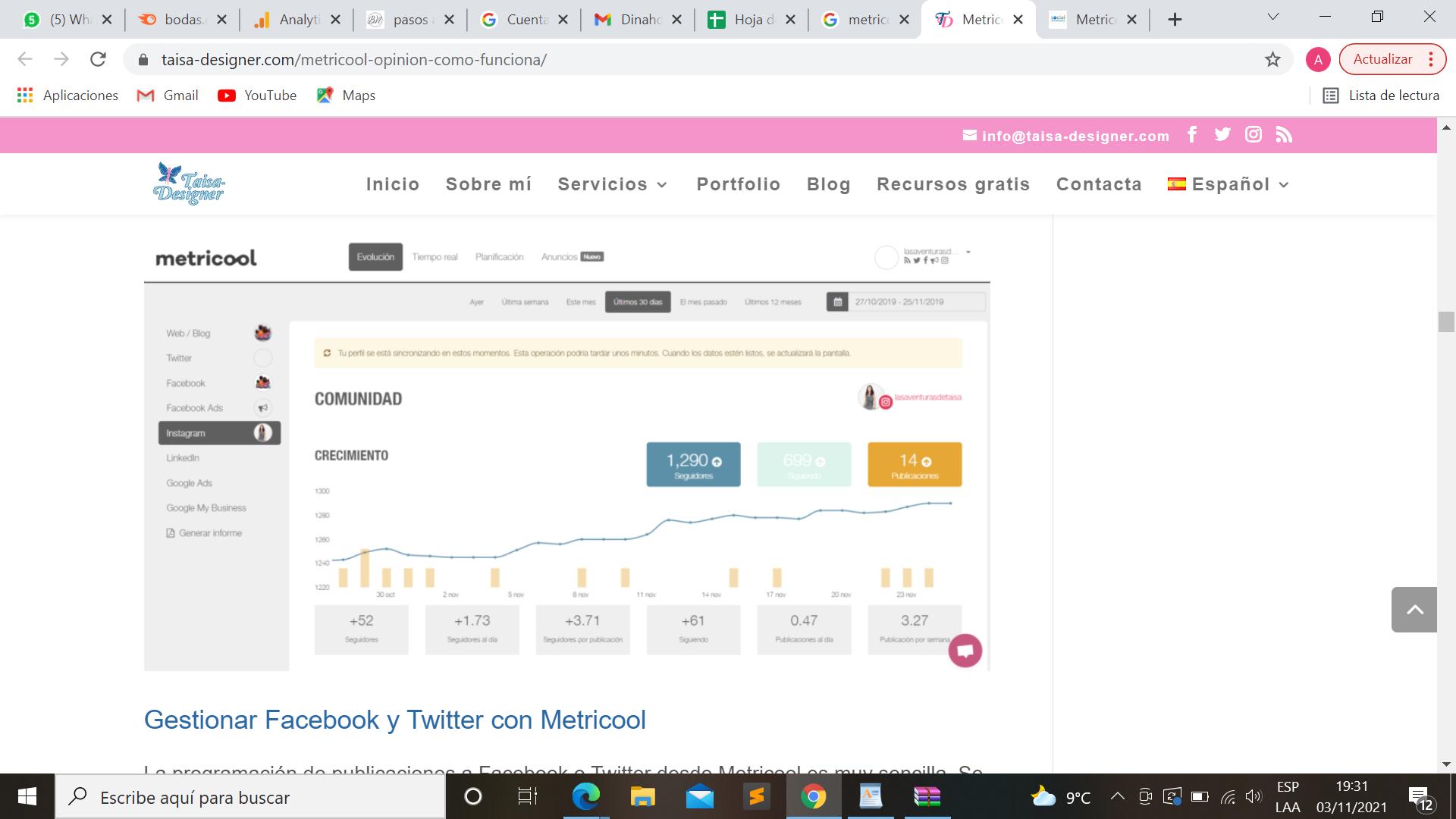Click the Facebook icon in pink header
Screen dimensions: 1456x819
click(x=1192, y=135)
